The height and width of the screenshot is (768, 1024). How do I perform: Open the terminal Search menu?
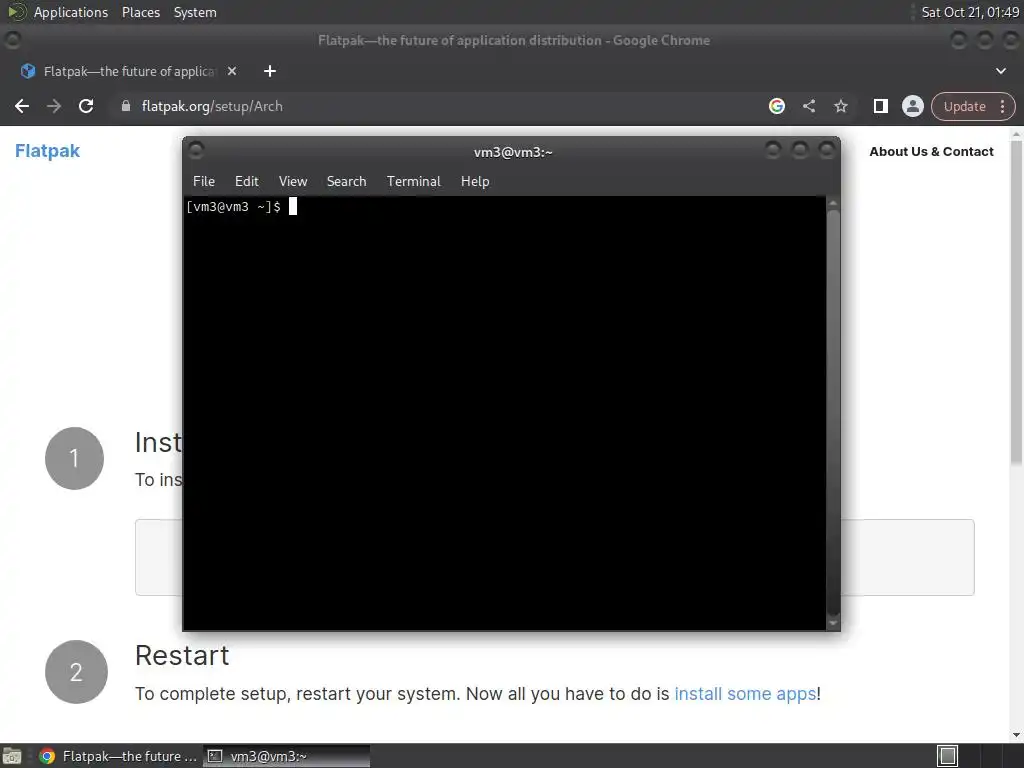click(346, 182)
